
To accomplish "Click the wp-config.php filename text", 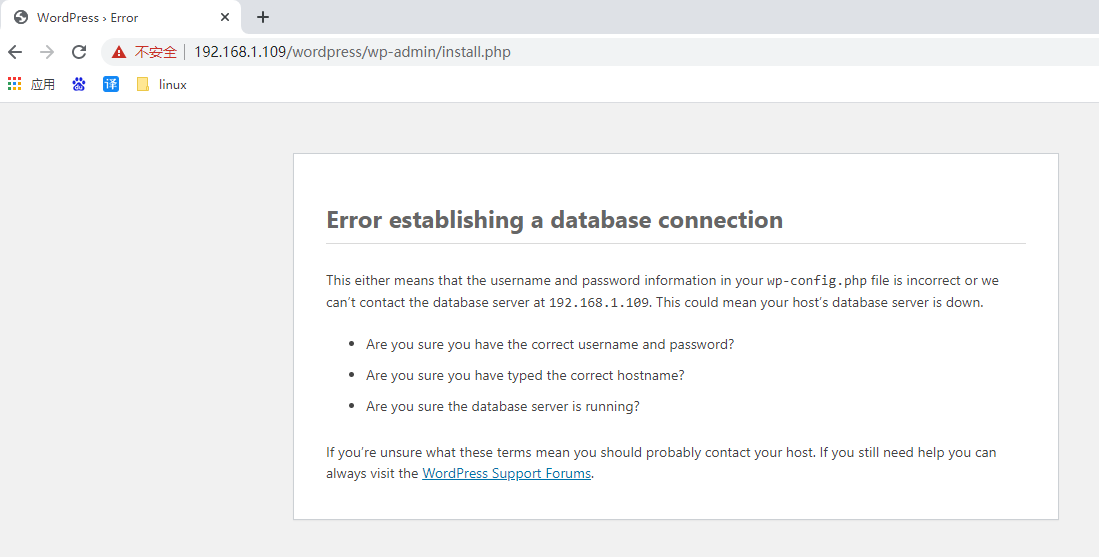I will click(x=817, y=281).
